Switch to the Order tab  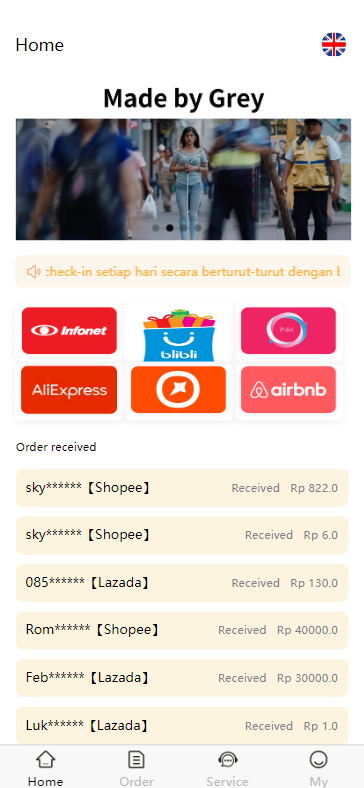(x=136, y=767)
